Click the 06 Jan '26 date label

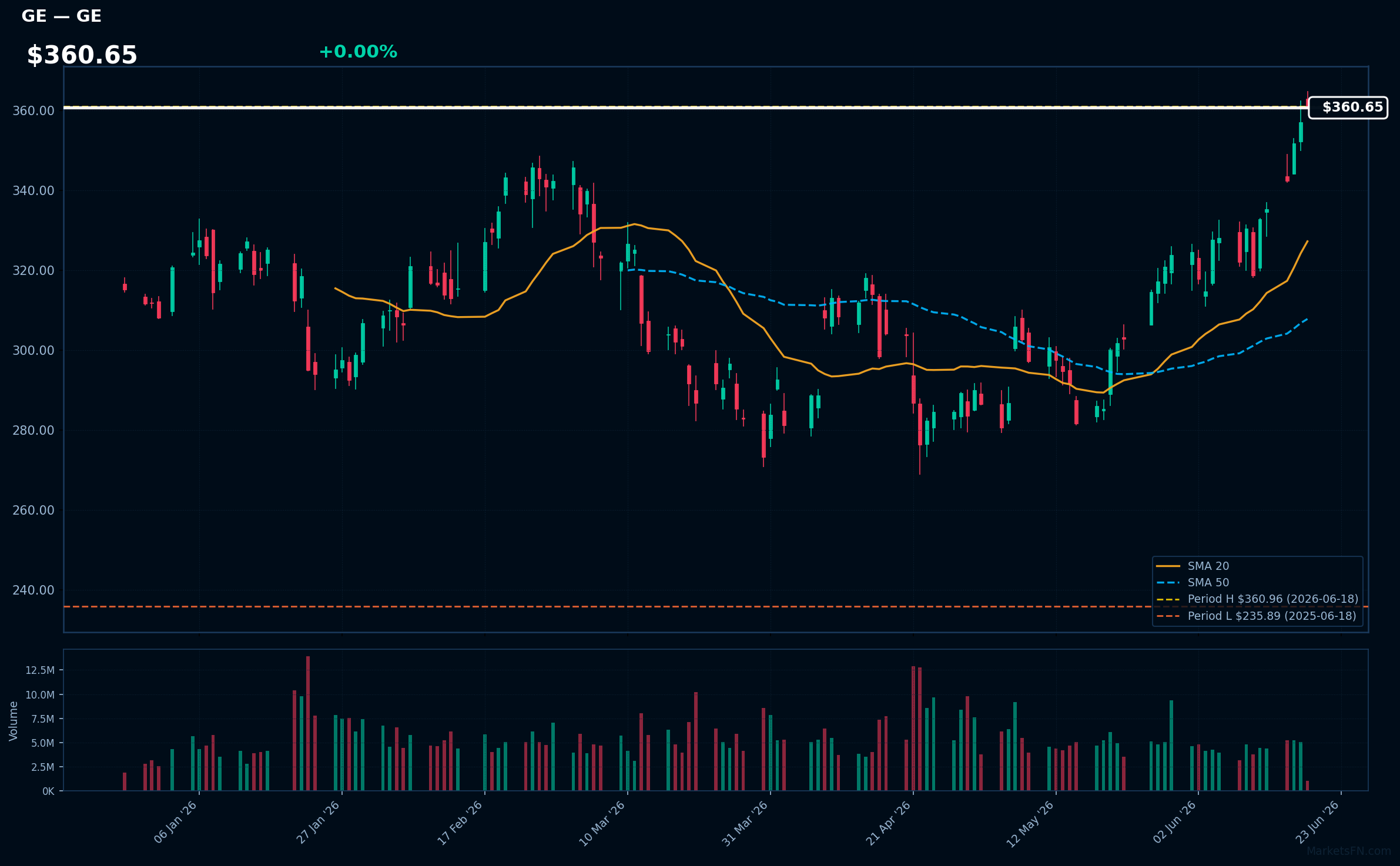point(175,823)
